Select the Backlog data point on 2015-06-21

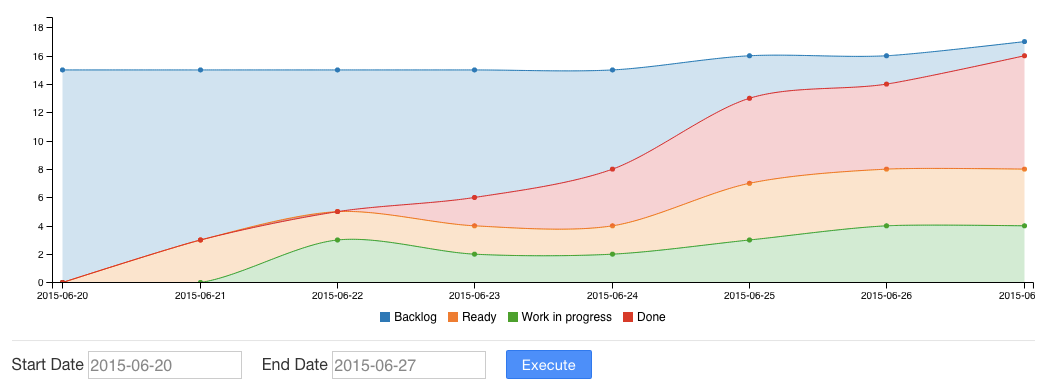pos(200,70)
